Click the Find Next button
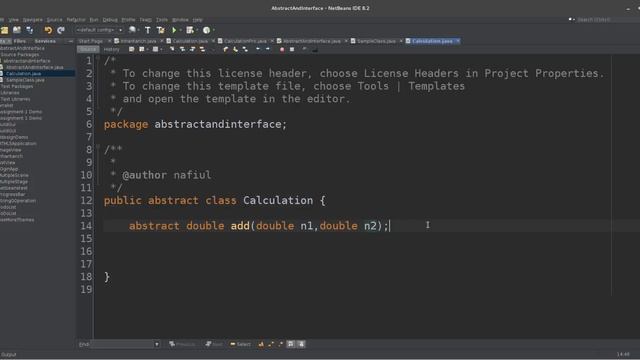The width and height of the screenshot is (640, 360). click(214, 344)
